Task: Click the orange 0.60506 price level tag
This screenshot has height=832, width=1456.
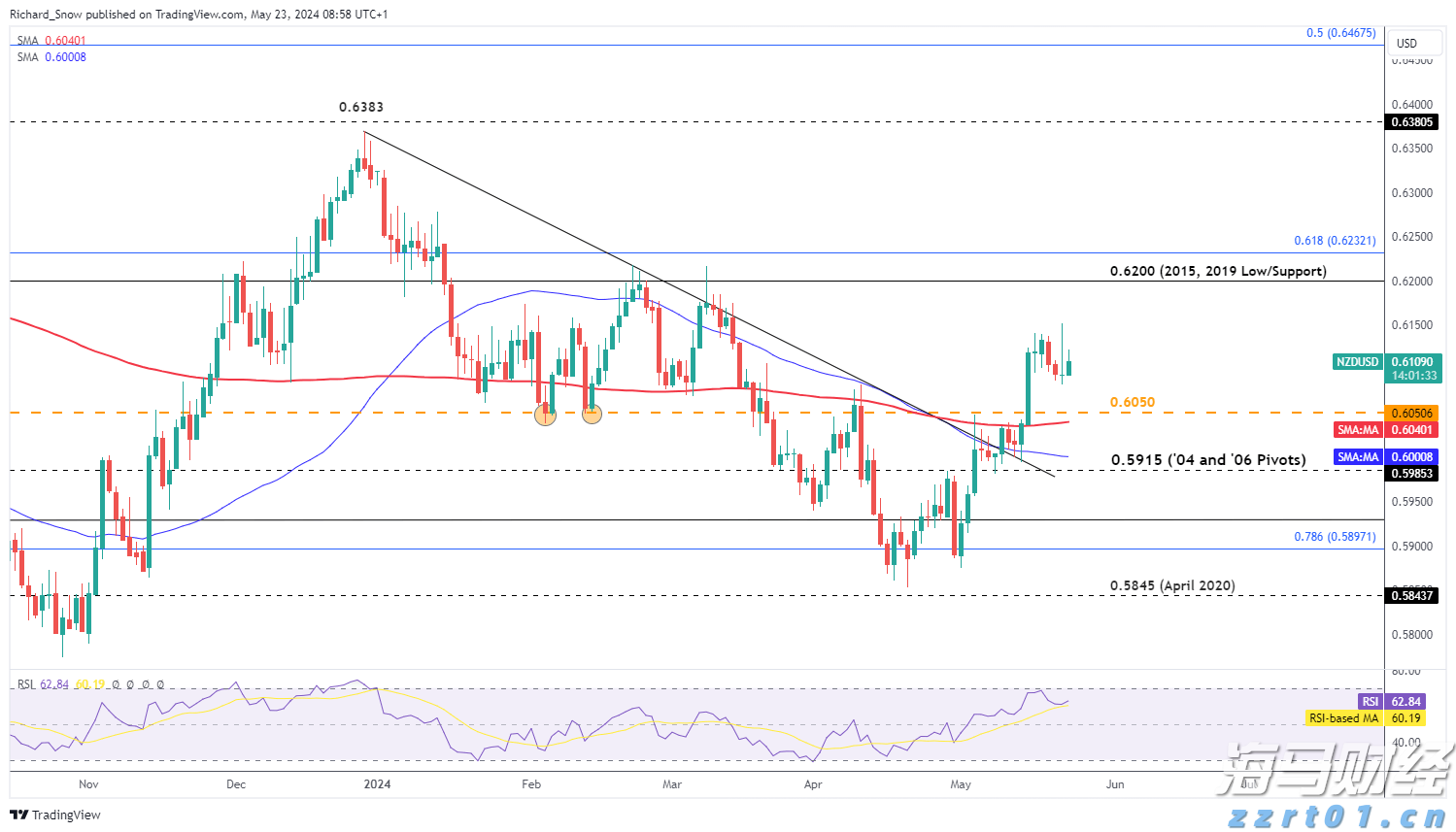Action: click(x=1411, y=414)
